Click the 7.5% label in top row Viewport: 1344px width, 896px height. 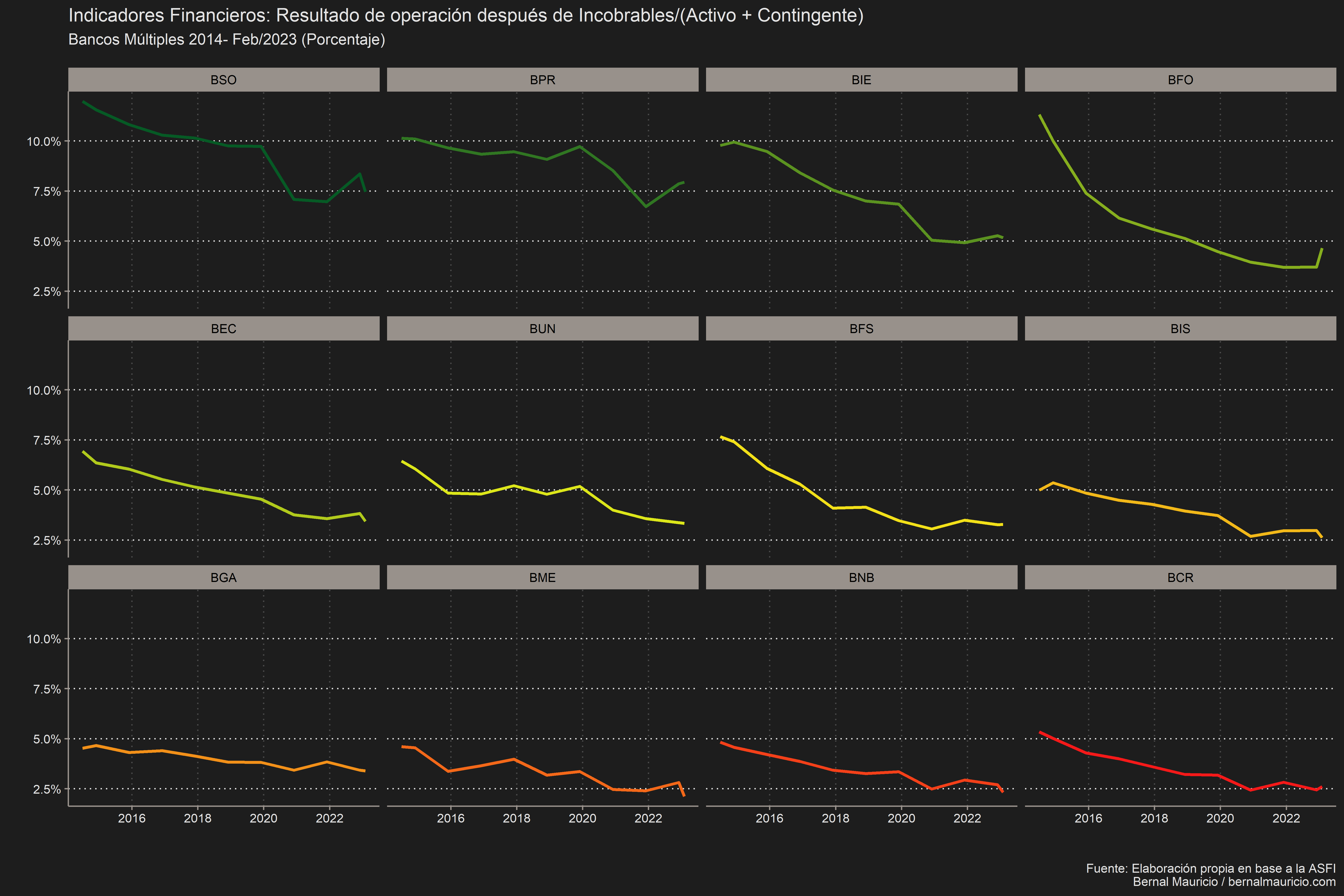[x=47, y=192]
